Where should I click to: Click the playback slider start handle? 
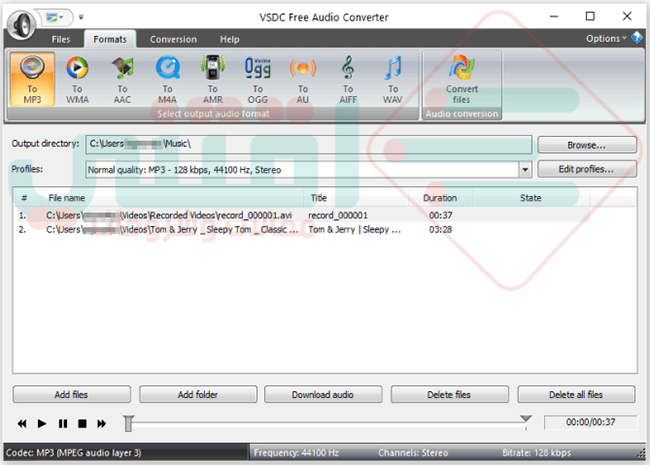coord(129,423)
